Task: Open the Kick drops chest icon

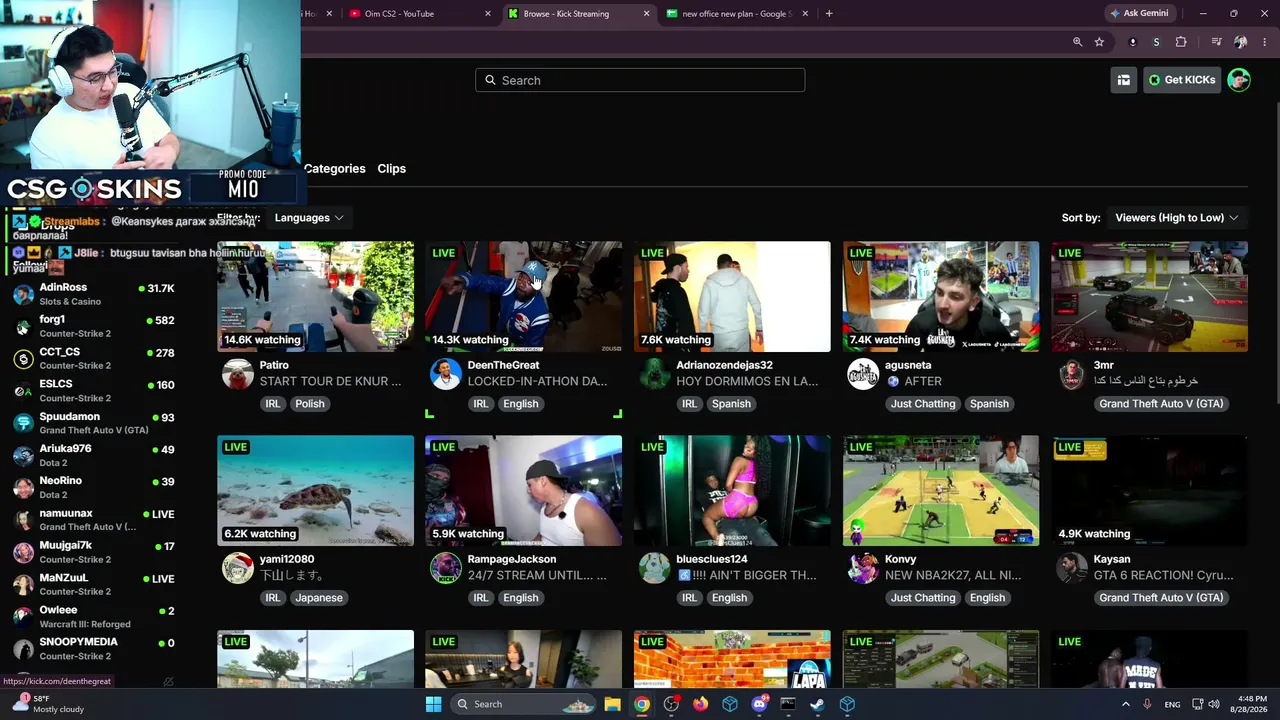Action: coord(1124,80)
